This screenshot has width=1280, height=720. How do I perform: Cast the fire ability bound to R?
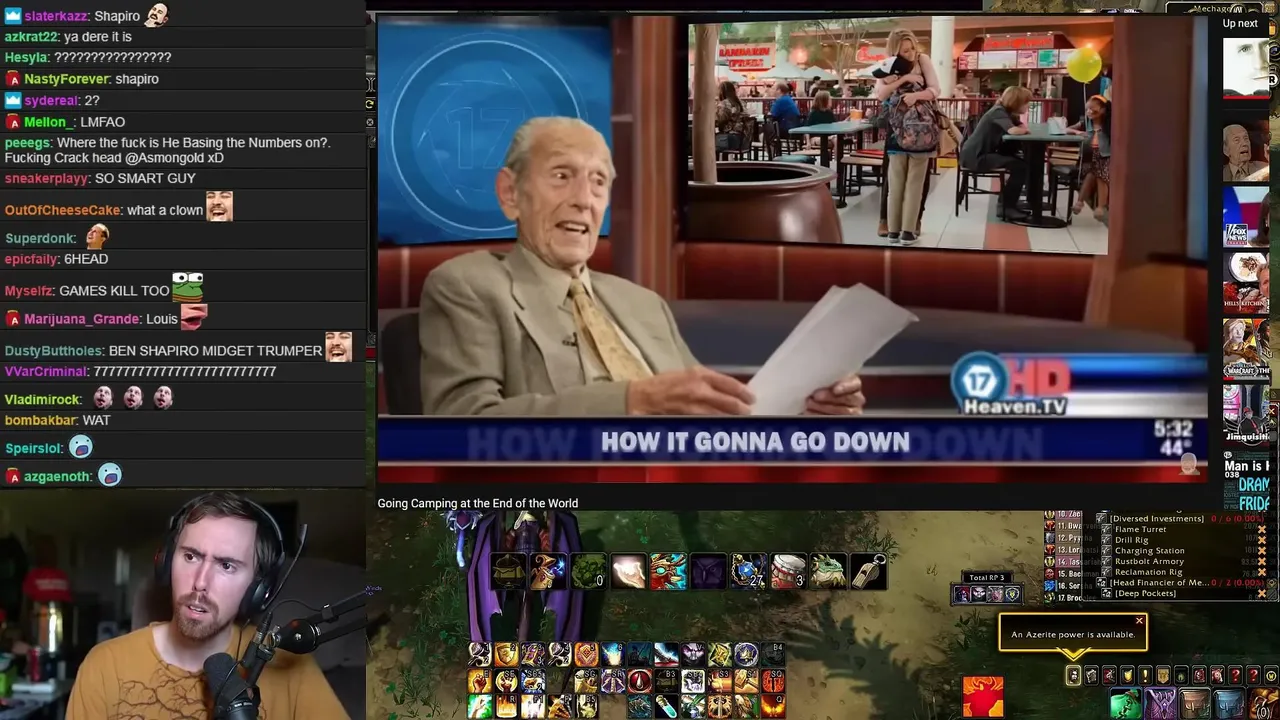click(x=506, y=707)
